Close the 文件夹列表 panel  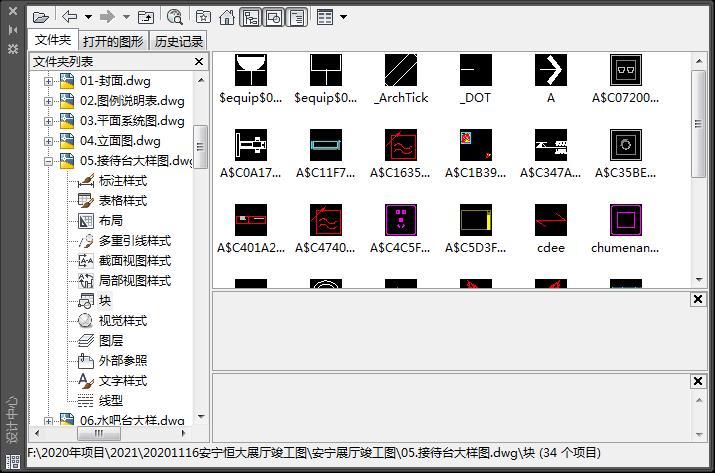click(x=199, y=62)
